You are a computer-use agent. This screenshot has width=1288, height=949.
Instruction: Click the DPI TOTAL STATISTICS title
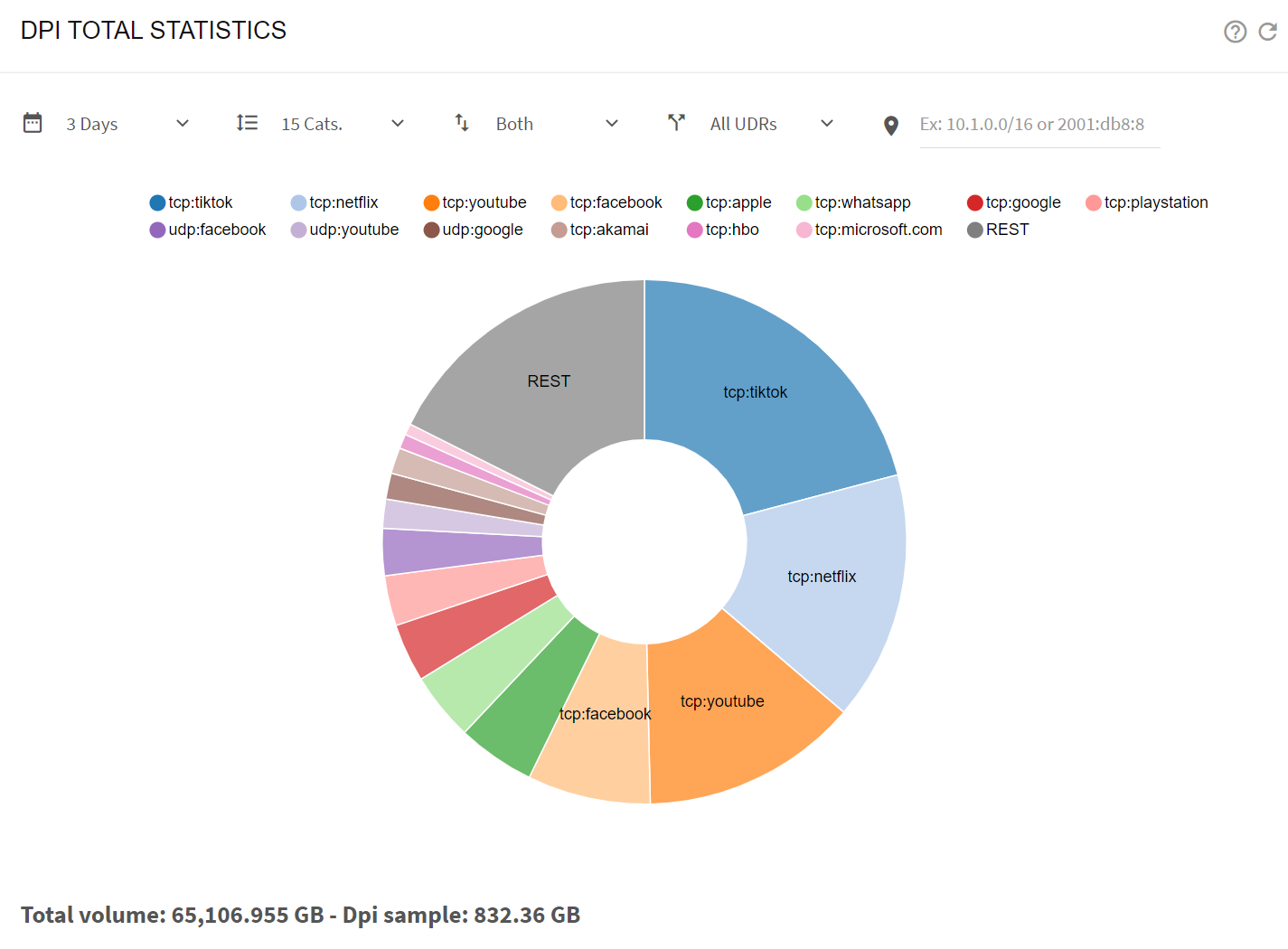pos(154,31)
